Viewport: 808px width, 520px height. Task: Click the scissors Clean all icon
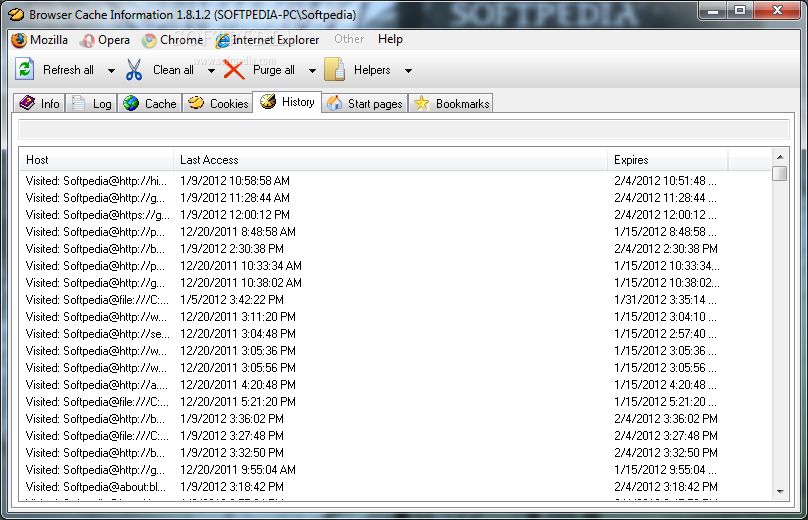(134, 70)
